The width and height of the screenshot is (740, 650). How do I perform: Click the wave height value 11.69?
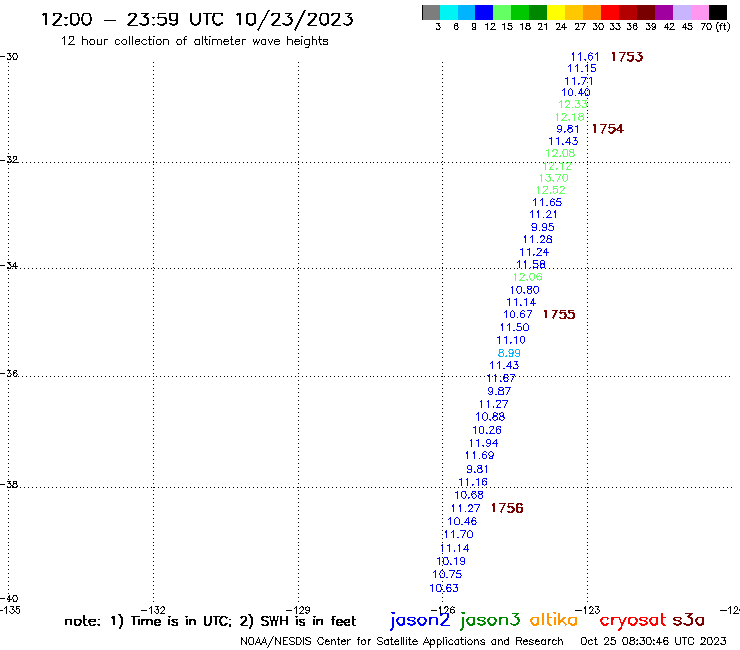pyautogui.click(x=480, y=456)
